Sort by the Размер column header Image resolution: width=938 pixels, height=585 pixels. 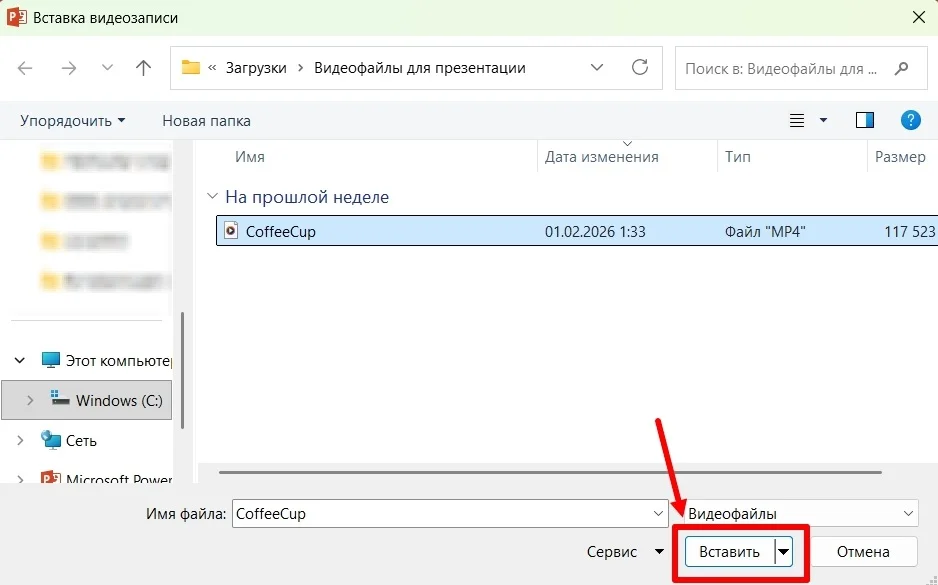(x=900, y=157)
